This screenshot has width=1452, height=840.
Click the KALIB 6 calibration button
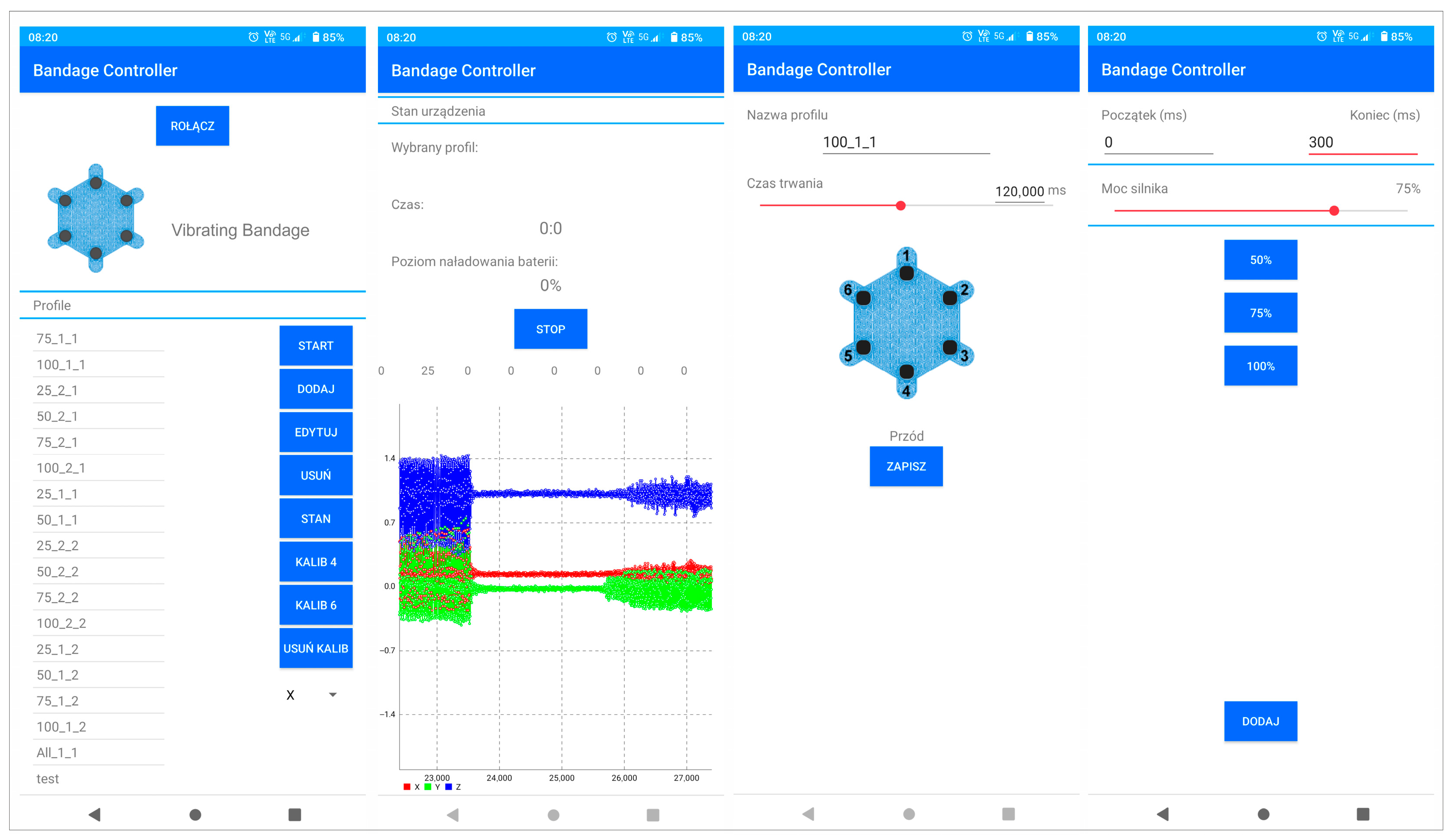[x=316, y=605]
